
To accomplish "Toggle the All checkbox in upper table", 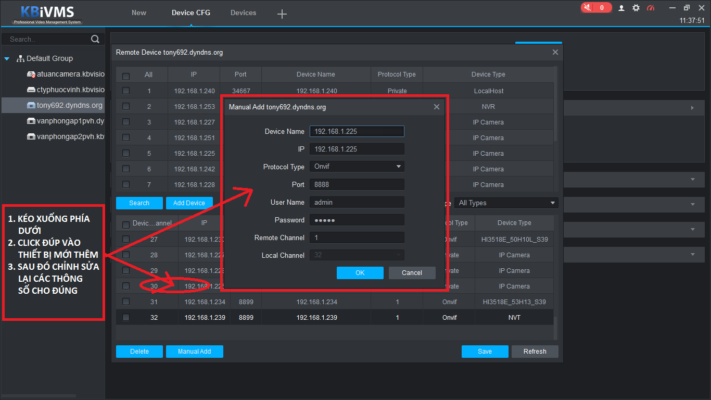I will tap(126, 76).
